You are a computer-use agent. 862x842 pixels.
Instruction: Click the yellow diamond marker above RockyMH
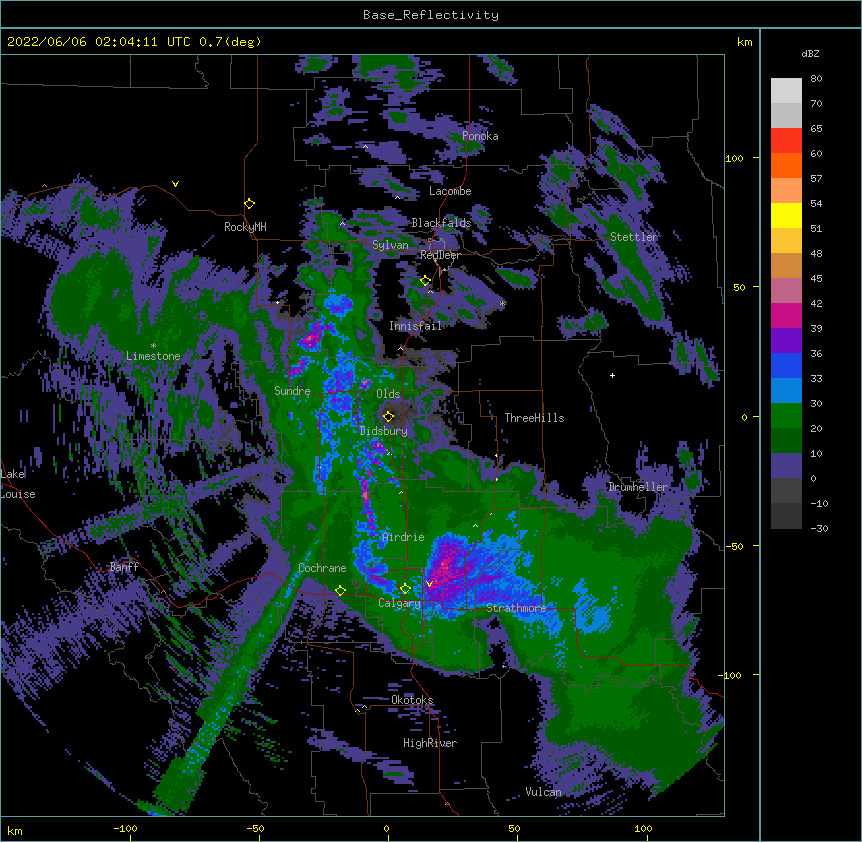click(x=249, y=203)
